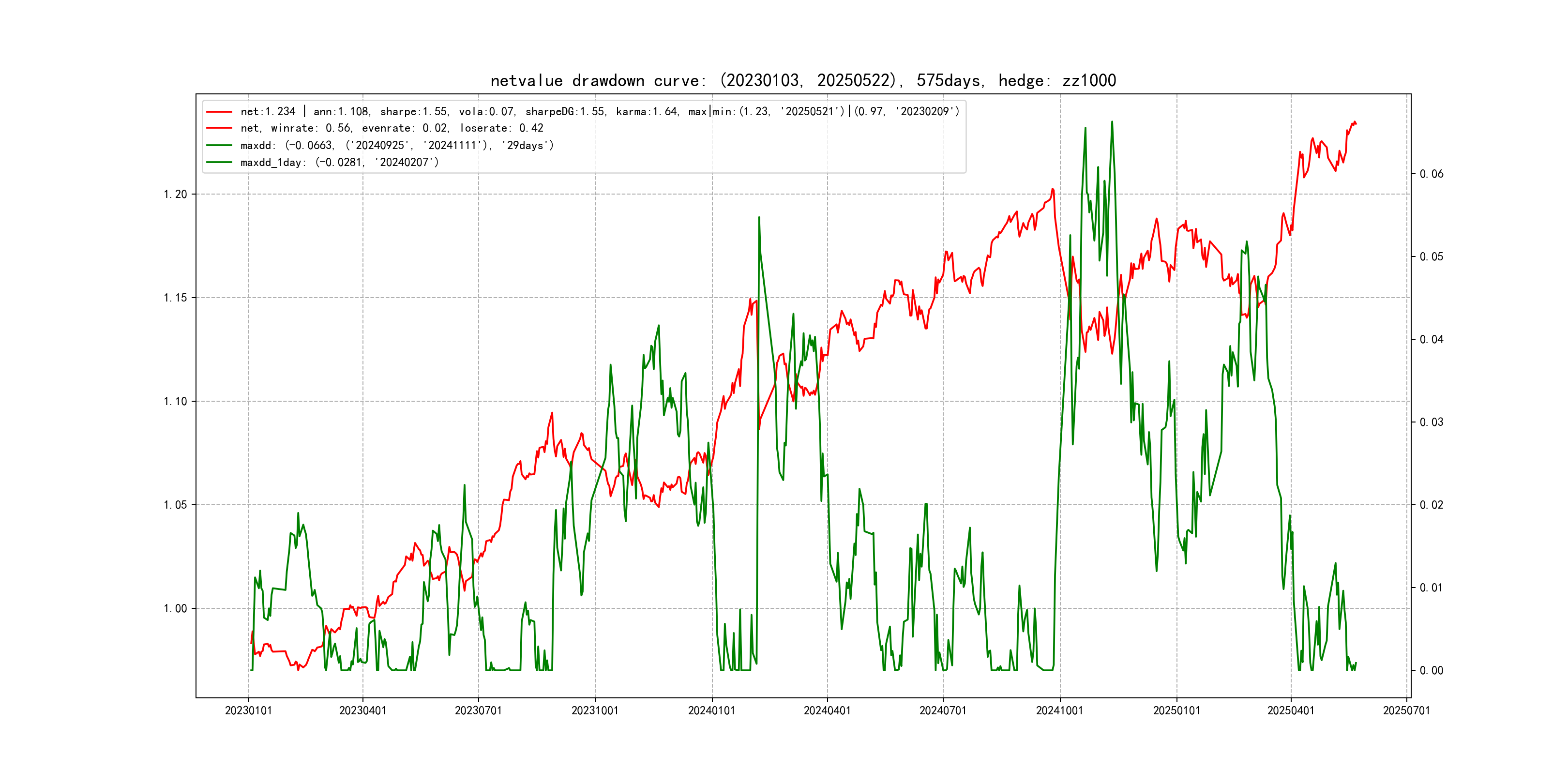Click the 1.20 left y-axis label
1568x784 pixels.
[x=175, y=195]
